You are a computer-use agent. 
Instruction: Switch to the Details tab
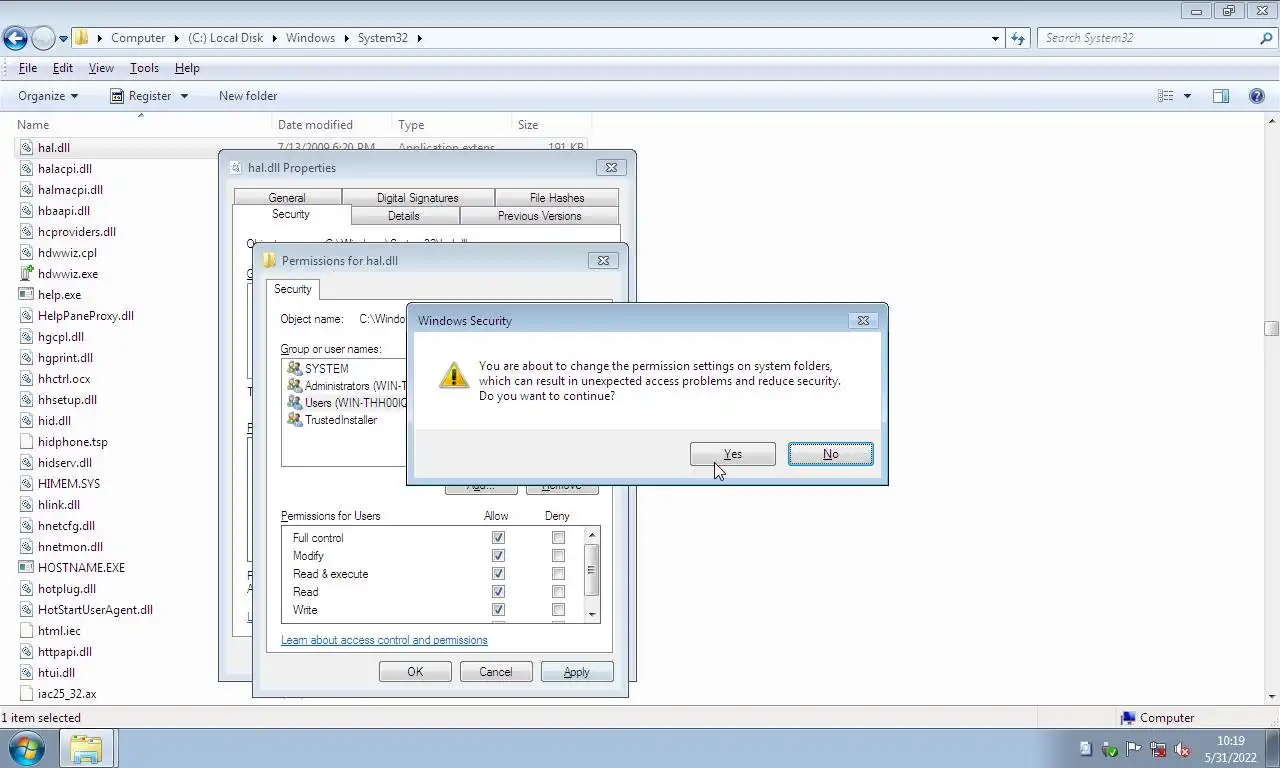coord(404,216)
